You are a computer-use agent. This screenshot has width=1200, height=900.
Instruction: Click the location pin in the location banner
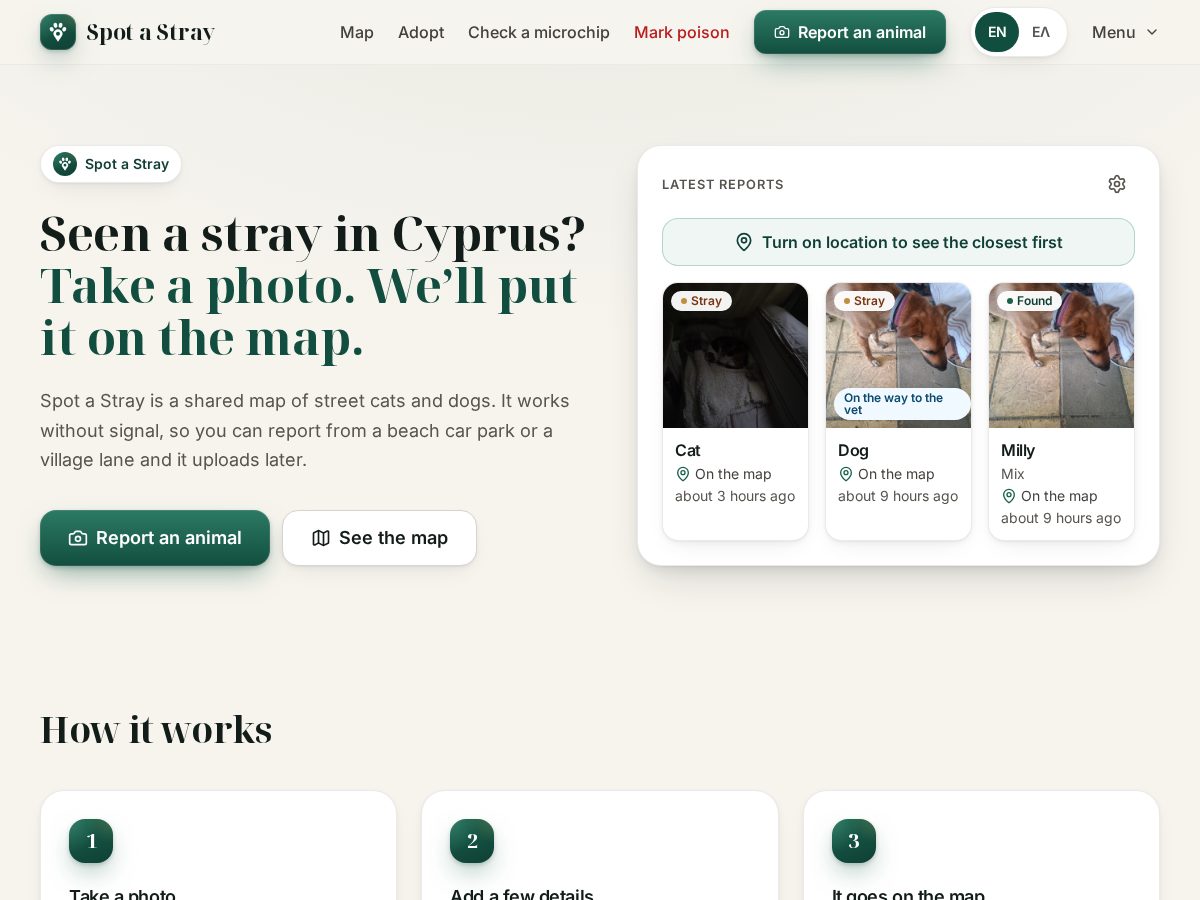(x=744, y=242)
